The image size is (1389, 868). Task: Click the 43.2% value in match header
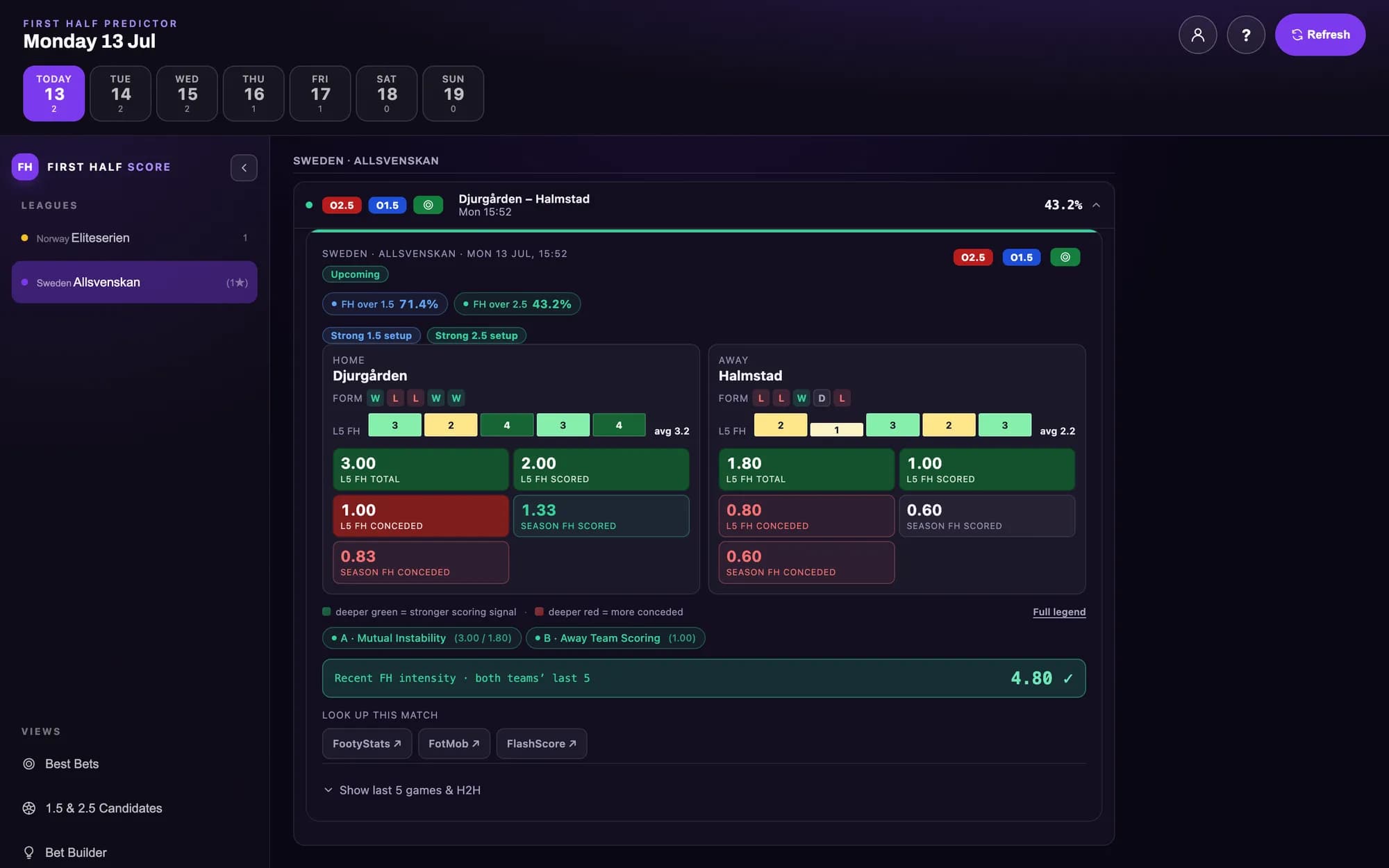(x=1063, y=205)
